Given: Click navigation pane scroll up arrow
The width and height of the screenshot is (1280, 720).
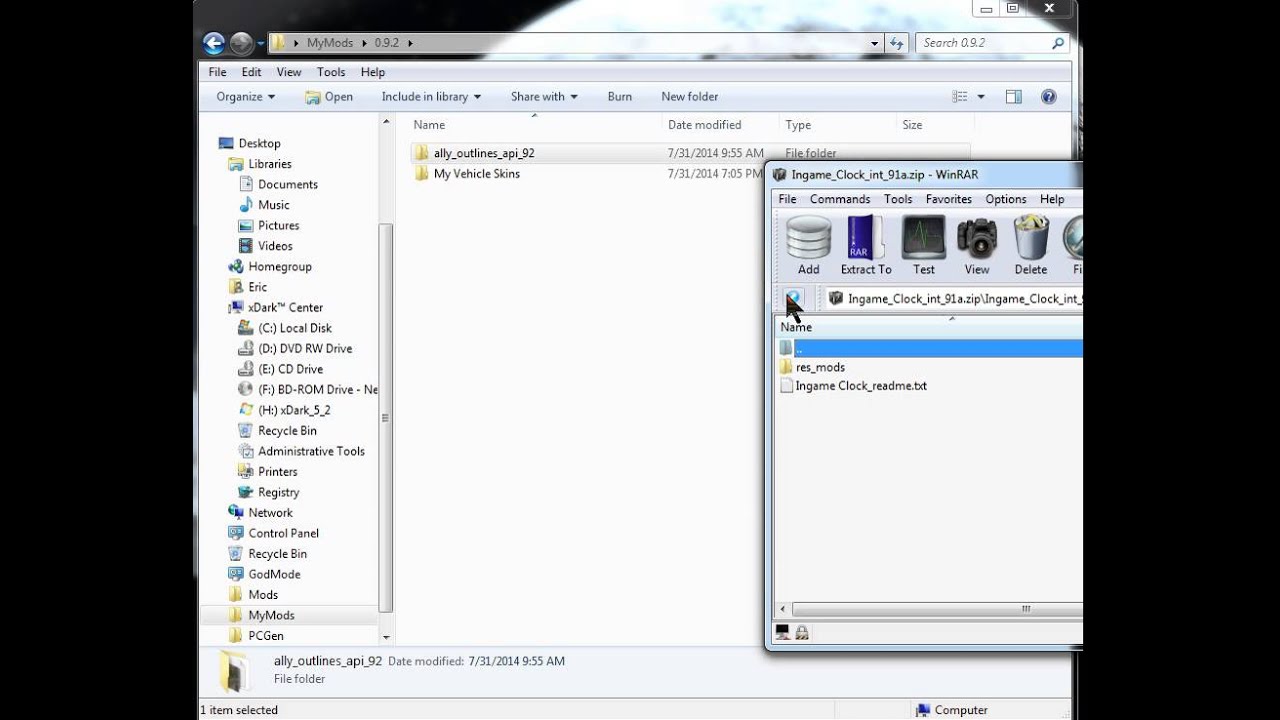Looking at the screenshot, I should point(386,121).
